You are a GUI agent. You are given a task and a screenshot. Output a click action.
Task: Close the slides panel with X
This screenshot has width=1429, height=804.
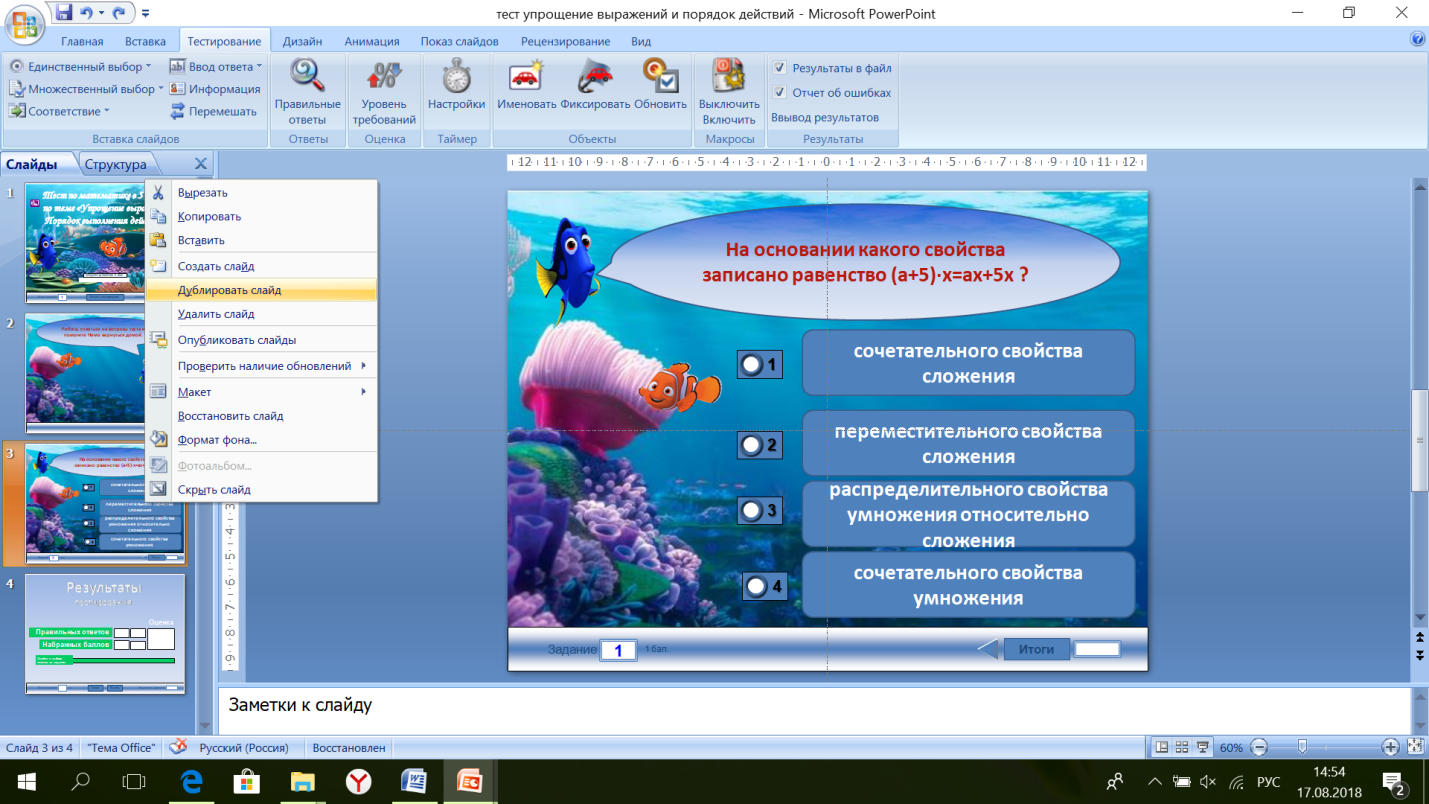click(x=200, y=164)
